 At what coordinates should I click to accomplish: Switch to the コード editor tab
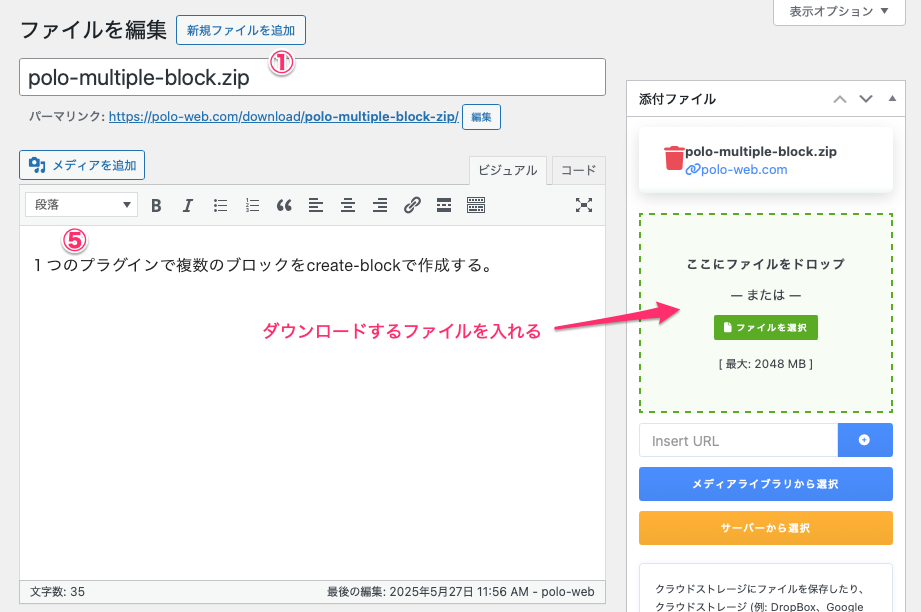pos(578,171)
